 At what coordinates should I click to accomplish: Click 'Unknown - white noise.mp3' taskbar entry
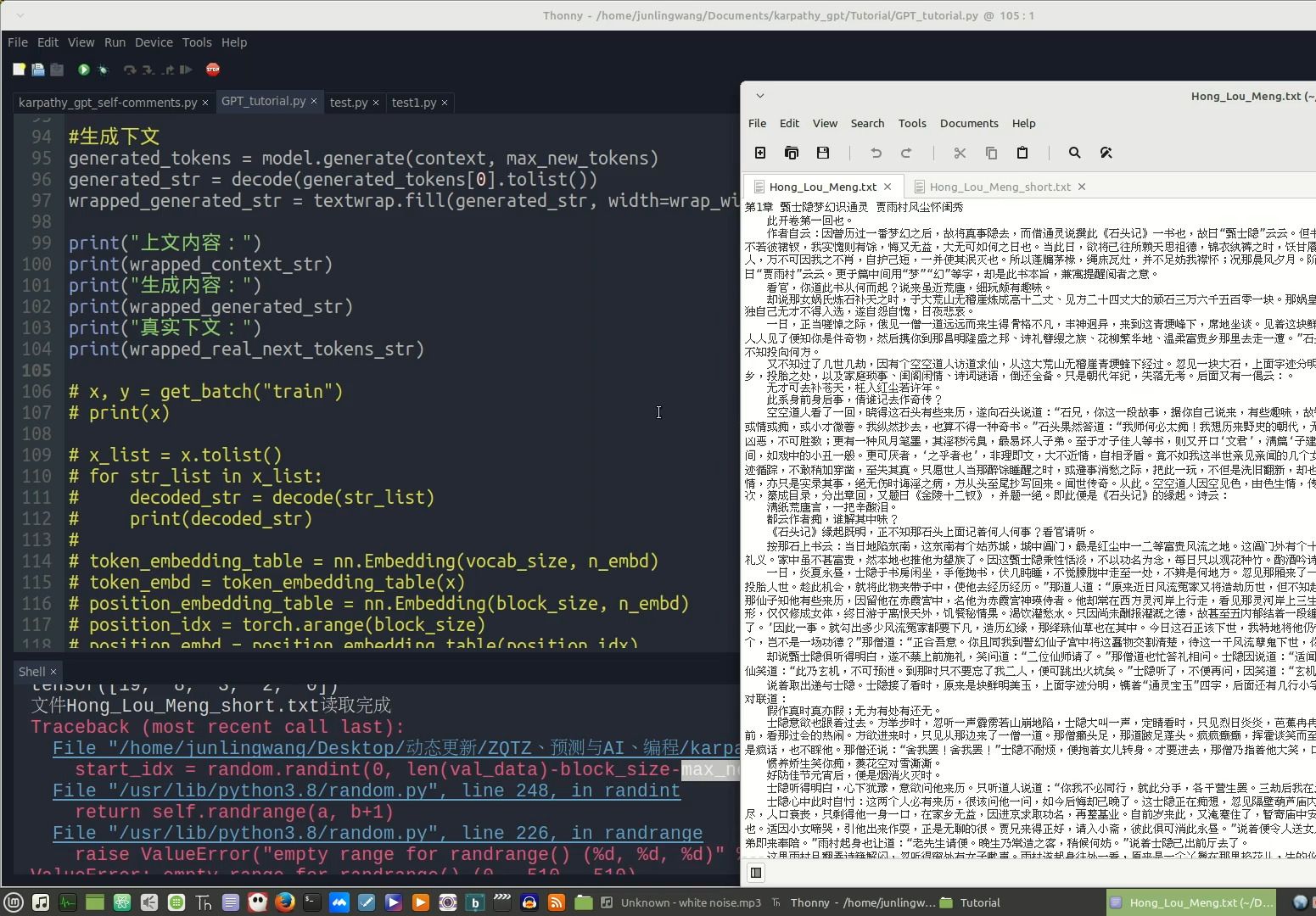(682, 902)
